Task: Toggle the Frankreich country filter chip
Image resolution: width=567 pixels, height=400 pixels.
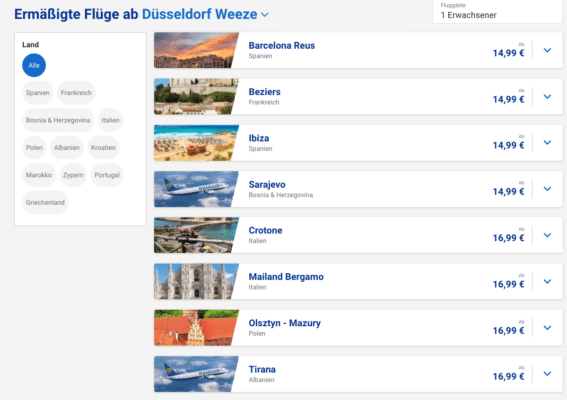Action: coord(76,93)
